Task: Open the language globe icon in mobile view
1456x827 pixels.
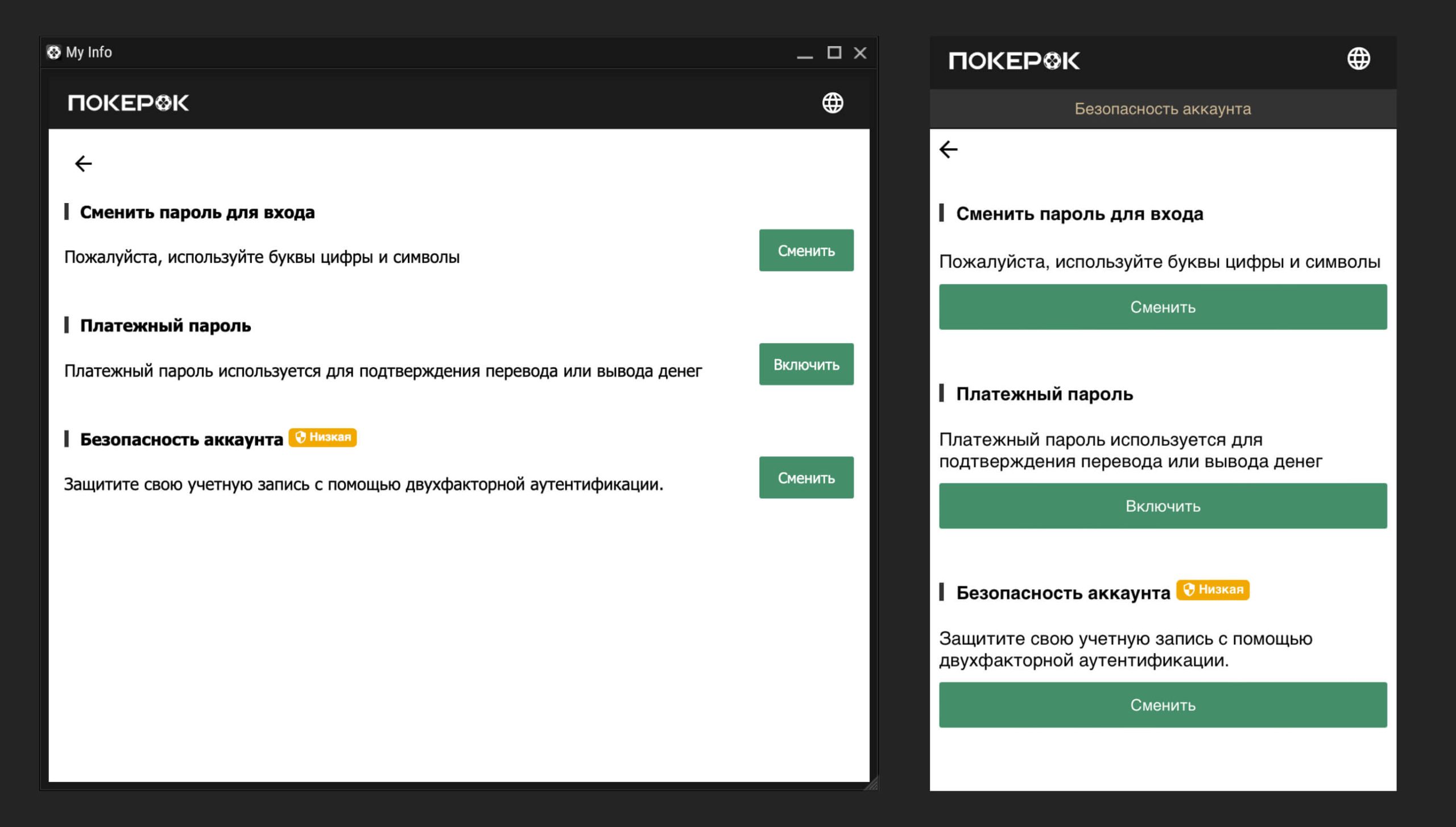Action: coord(1360,59)
